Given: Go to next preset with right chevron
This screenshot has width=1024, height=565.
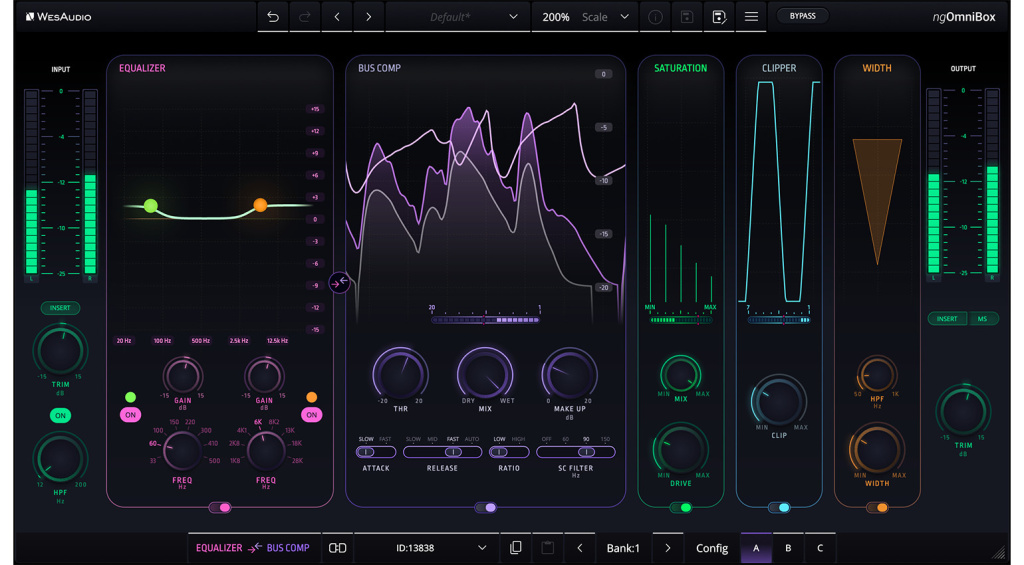Looking at the screenshot, I should point(368,17).
